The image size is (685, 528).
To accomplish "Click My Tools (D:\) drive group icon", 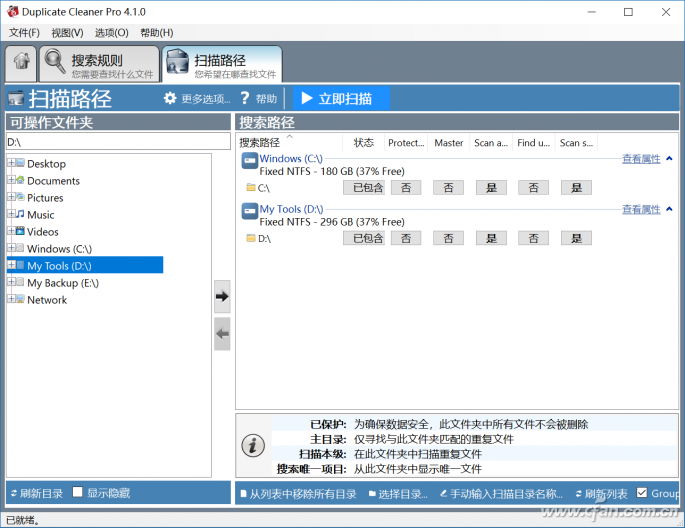I will click(250, 211).
